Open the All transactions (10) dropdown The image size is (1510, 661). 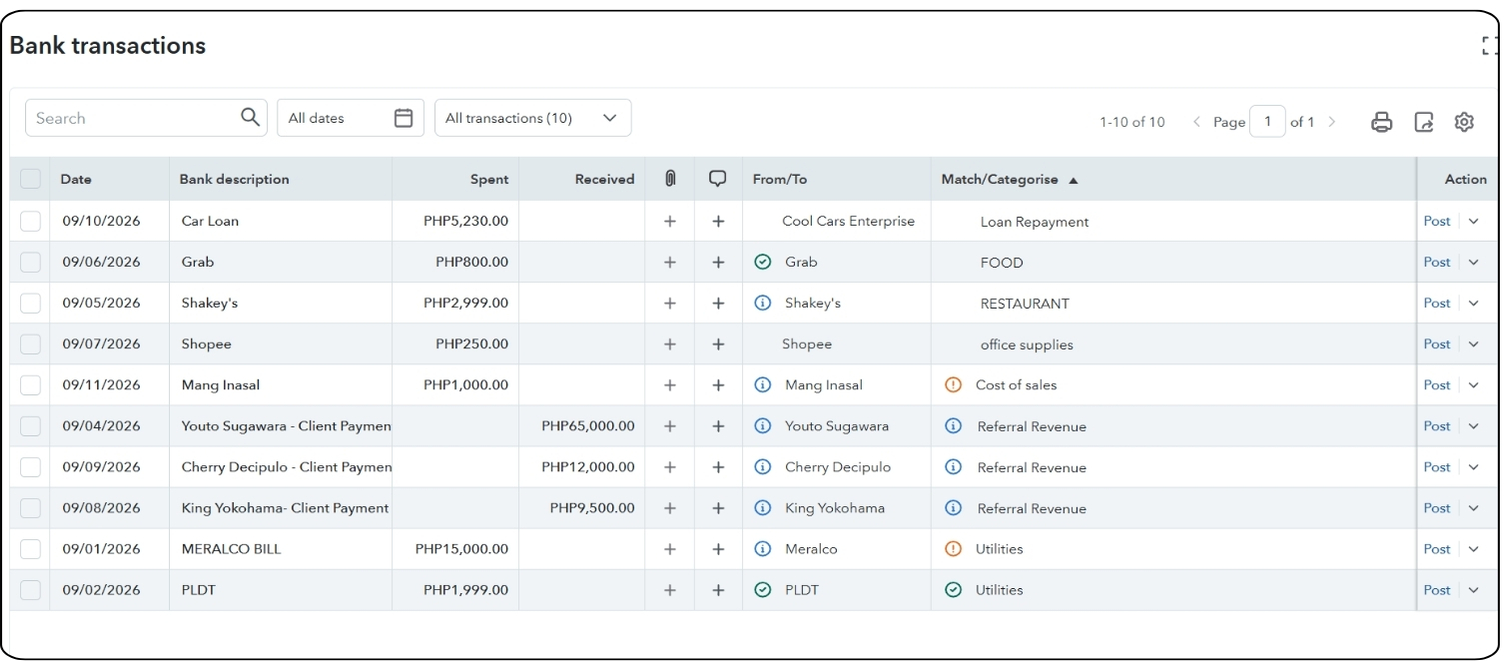pos(533,118)
